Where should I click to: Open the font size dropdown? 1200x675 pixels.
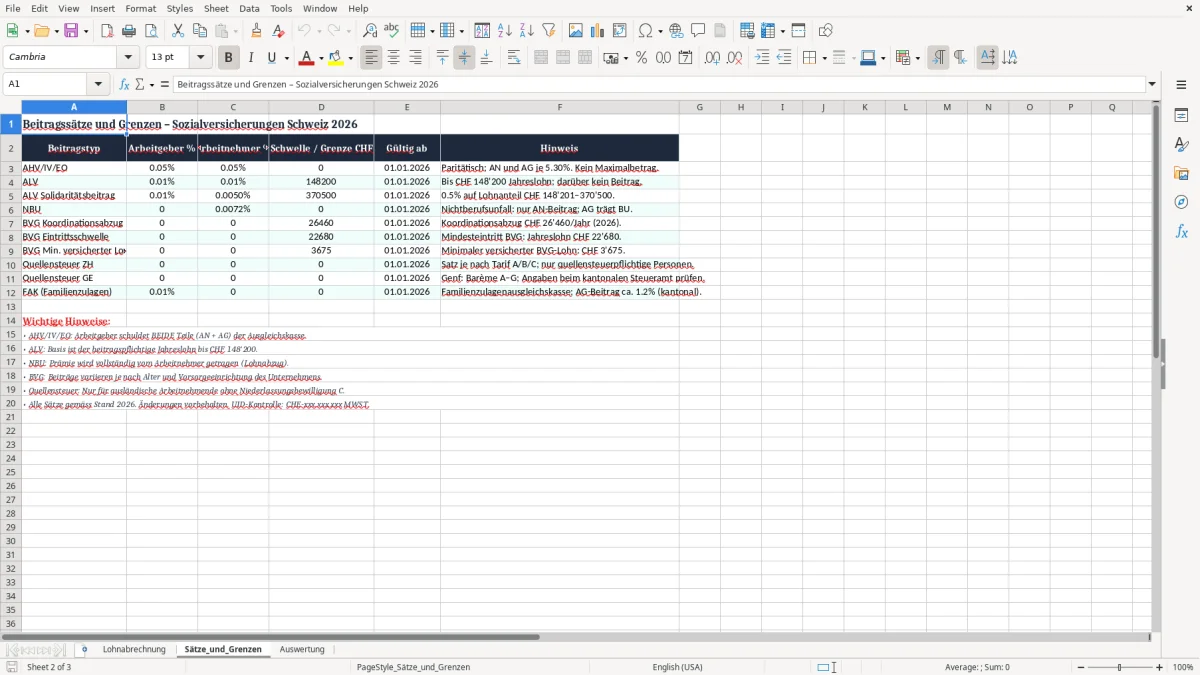point(200,58)
